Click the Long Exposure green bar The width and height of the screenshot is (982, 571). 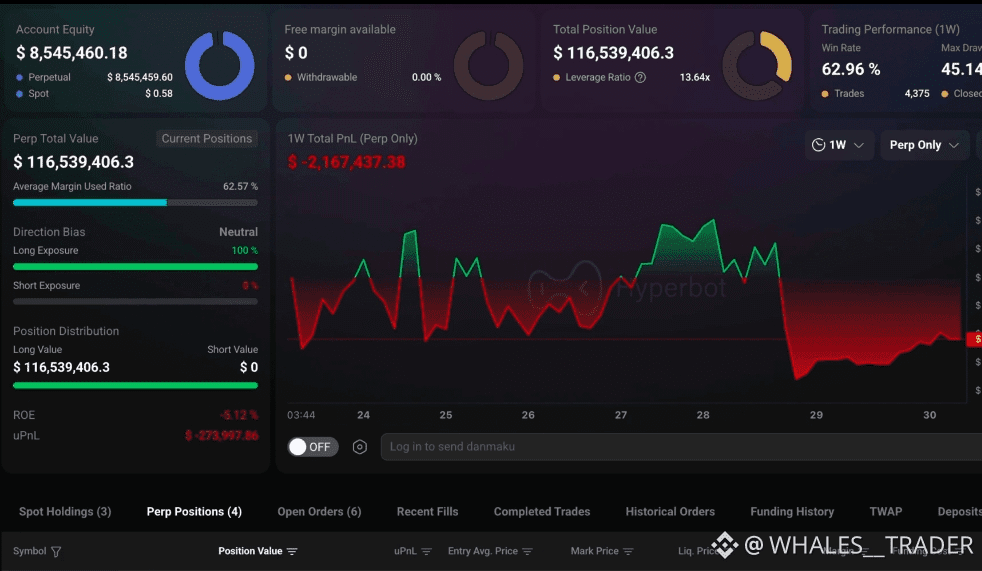coord(135,266)
